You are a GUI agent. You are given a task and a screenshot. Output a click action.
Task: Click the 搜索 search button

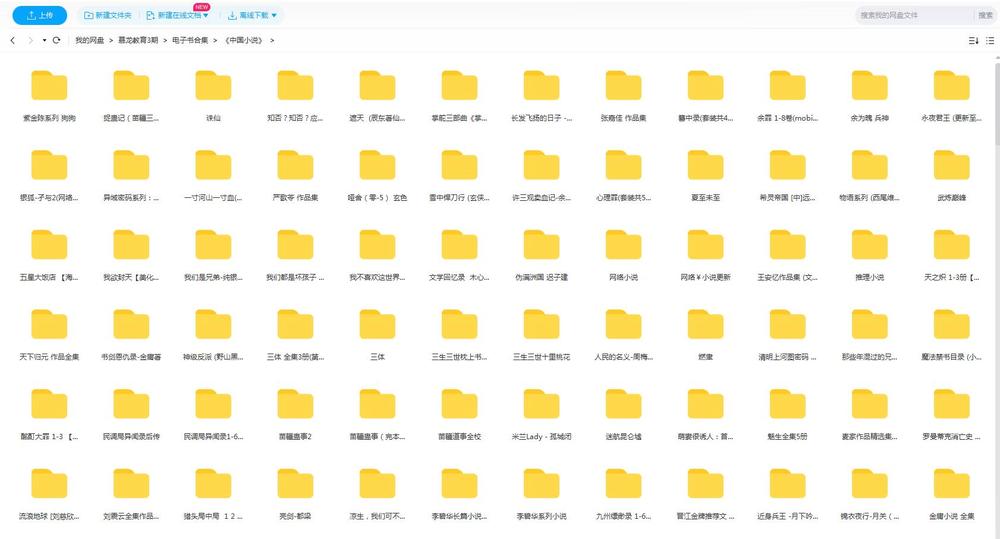(985, 15)
